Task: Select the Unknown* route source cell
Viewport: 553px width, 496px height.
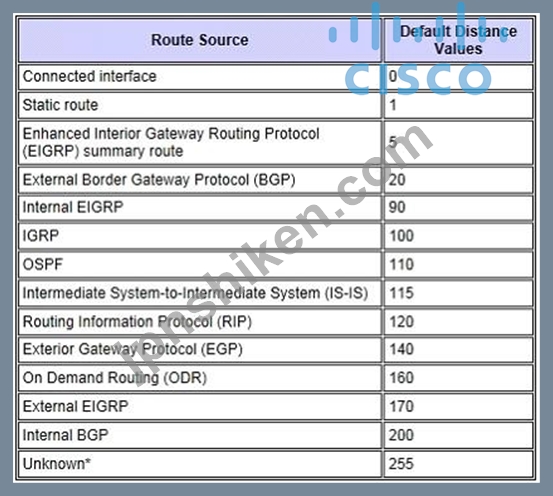Action: click(x=200, y=464)
